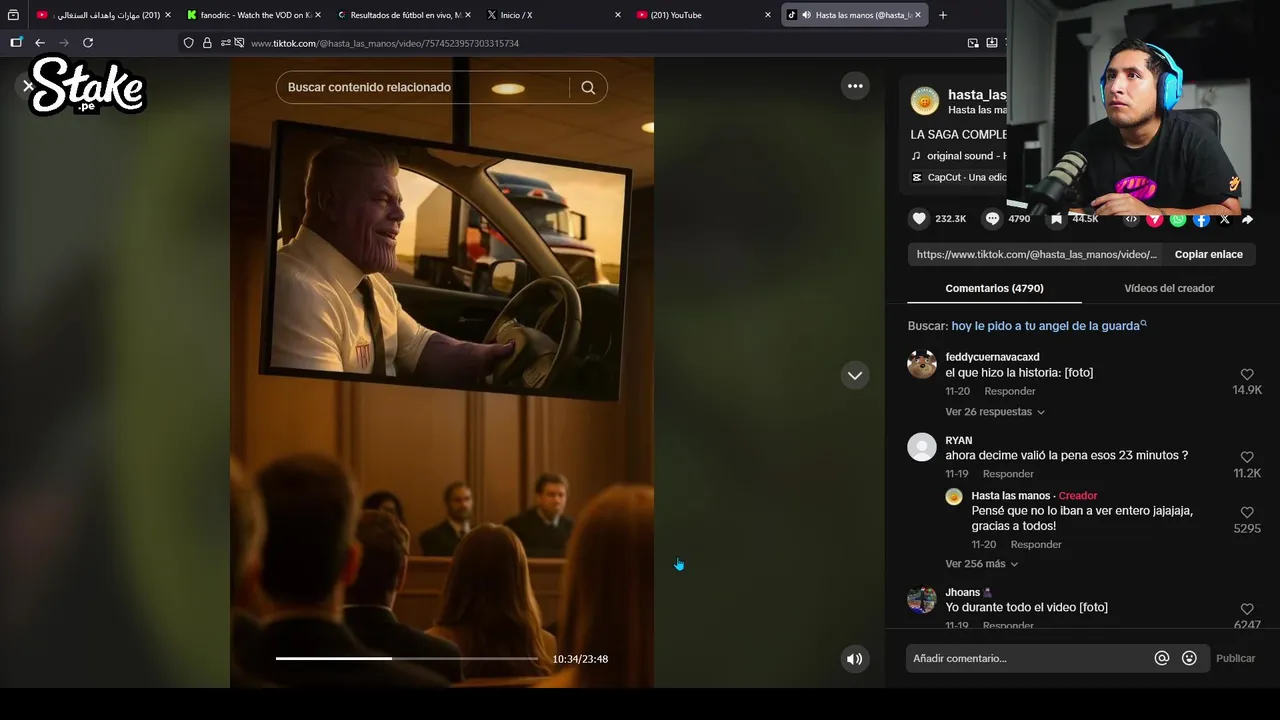This screenshot has height=720, width=1280.
Task: Open RYAN's profile avatar
Action: point(922,448)
